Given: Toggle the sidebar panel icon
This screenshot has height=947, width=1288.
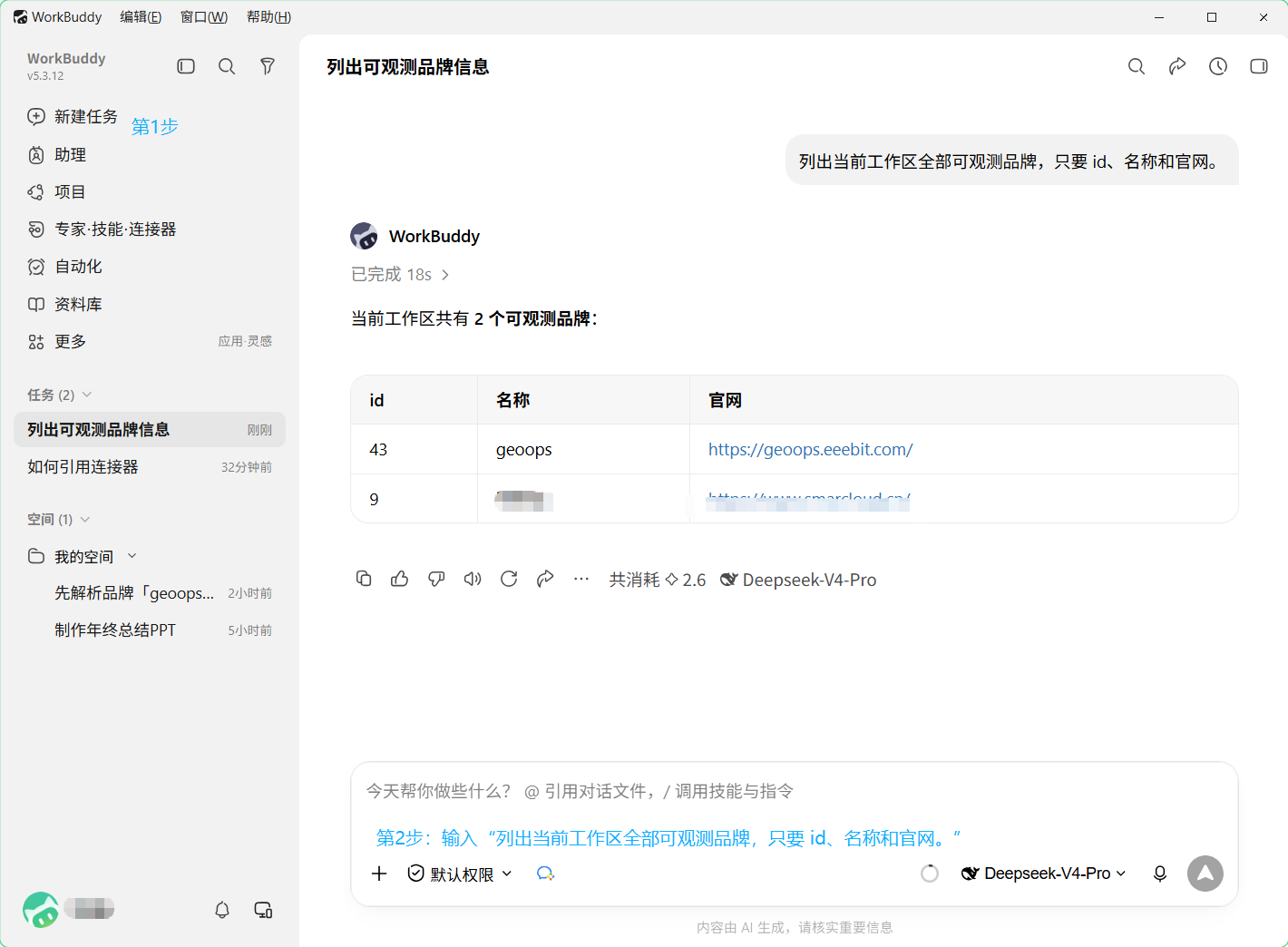Looking at the screenshot, I should pos(186,66).
